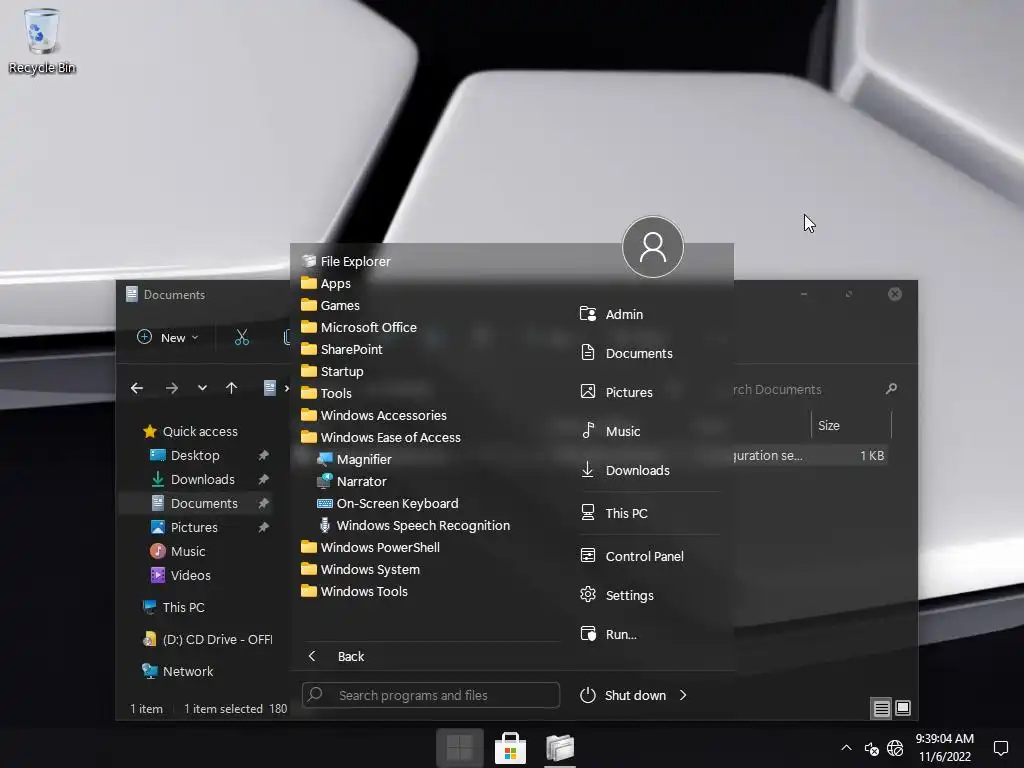Click the Cut scissors icon in Explorer toolbar

coord(242,338)
